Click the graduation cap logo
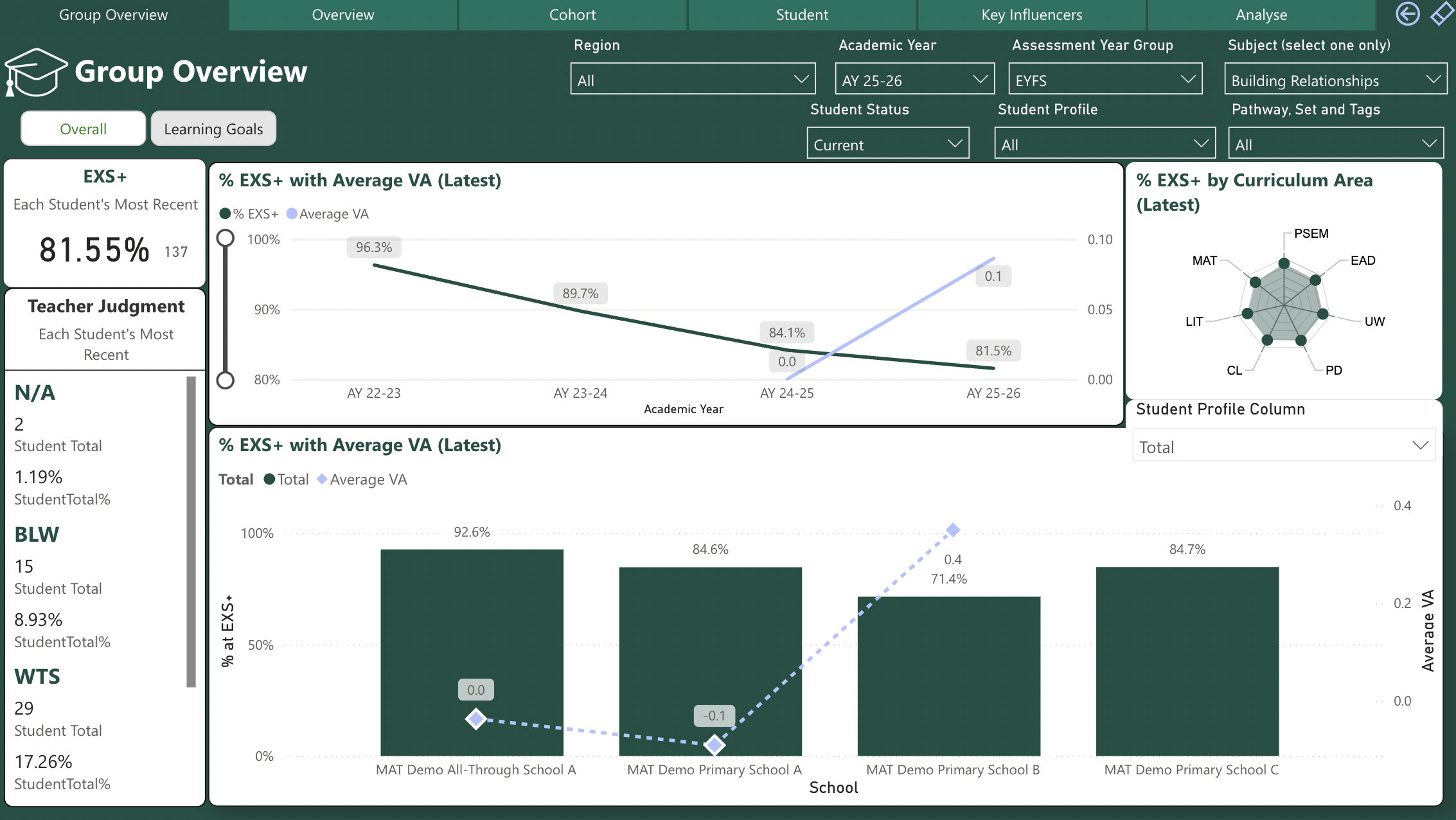Screen dimensions: 1456x820 click(x=36, y=72)
